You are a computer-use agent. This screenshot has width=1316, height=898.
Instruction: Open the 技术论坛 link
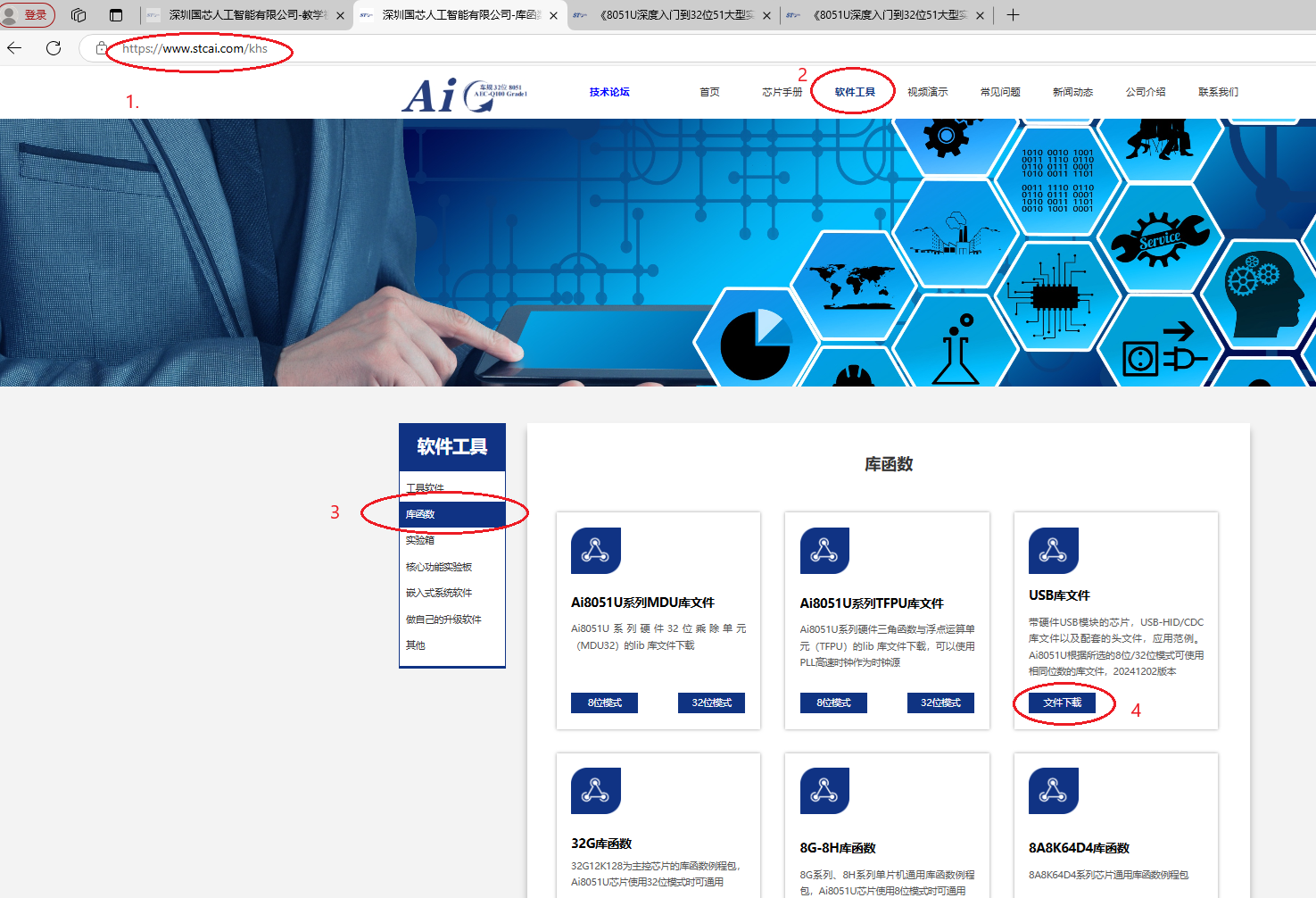click(609, 92)
